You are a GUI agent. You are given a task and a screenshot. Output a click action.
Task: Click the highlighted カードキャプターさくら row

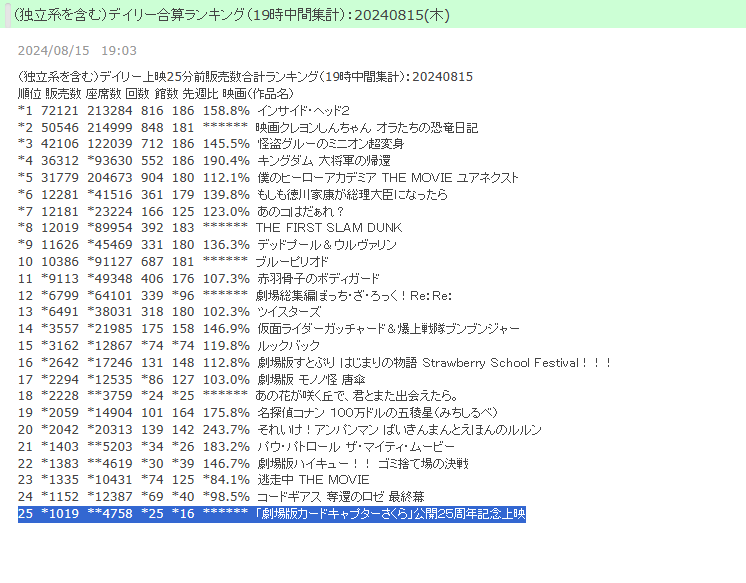pyautogui.click(x=272, y=514)
